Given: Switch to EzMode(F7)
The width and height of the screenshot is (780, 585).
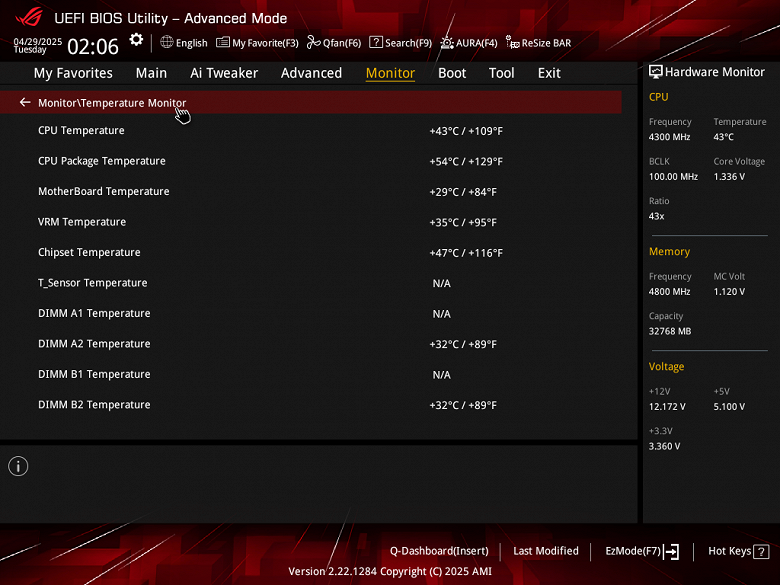Looking at the screenshot, I should pos(642,551).
